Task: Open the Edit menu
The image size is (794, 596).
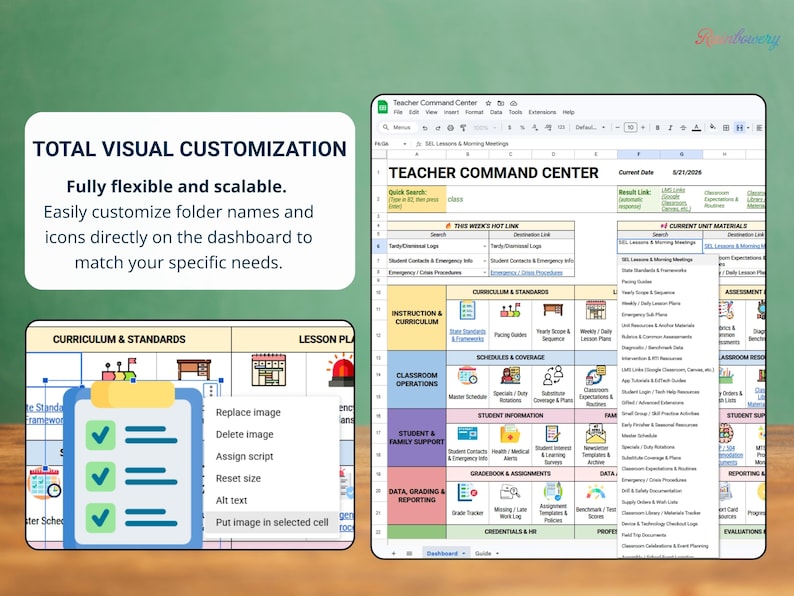Action: (414, 112)
